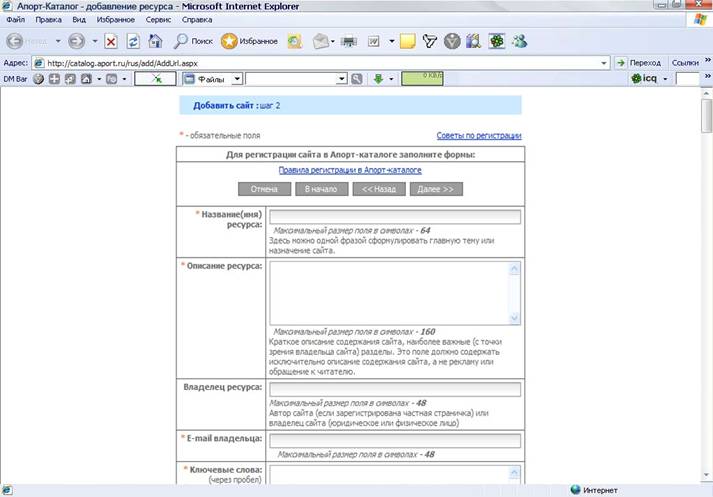The width and height of the screenshot is (713, 497).
Task: Open the Файлы dropdown in DM Bar
Action: click(237, 79)
